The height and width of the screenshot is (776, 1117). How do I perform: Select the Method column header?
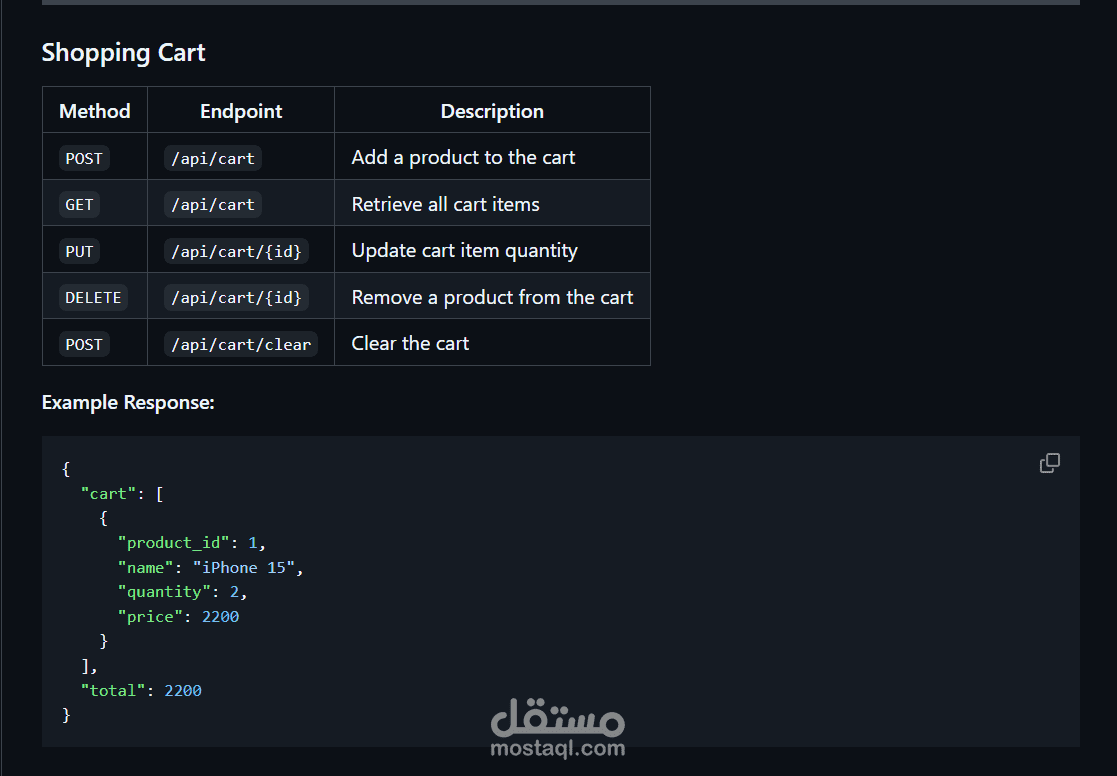pos(95,111)
